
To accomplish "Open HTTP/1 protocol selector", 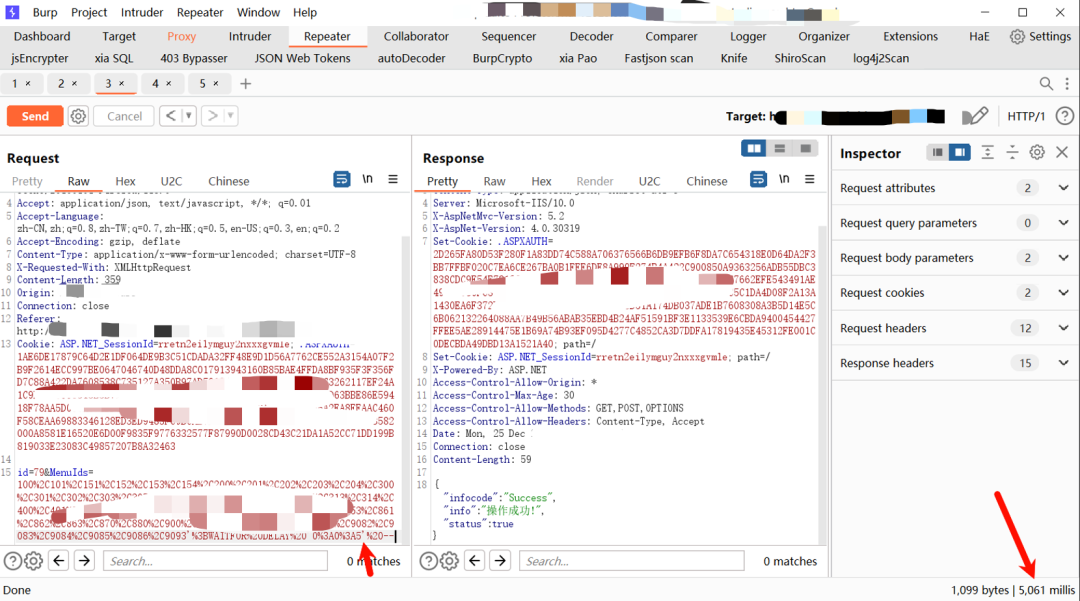I will (1026, 116).
